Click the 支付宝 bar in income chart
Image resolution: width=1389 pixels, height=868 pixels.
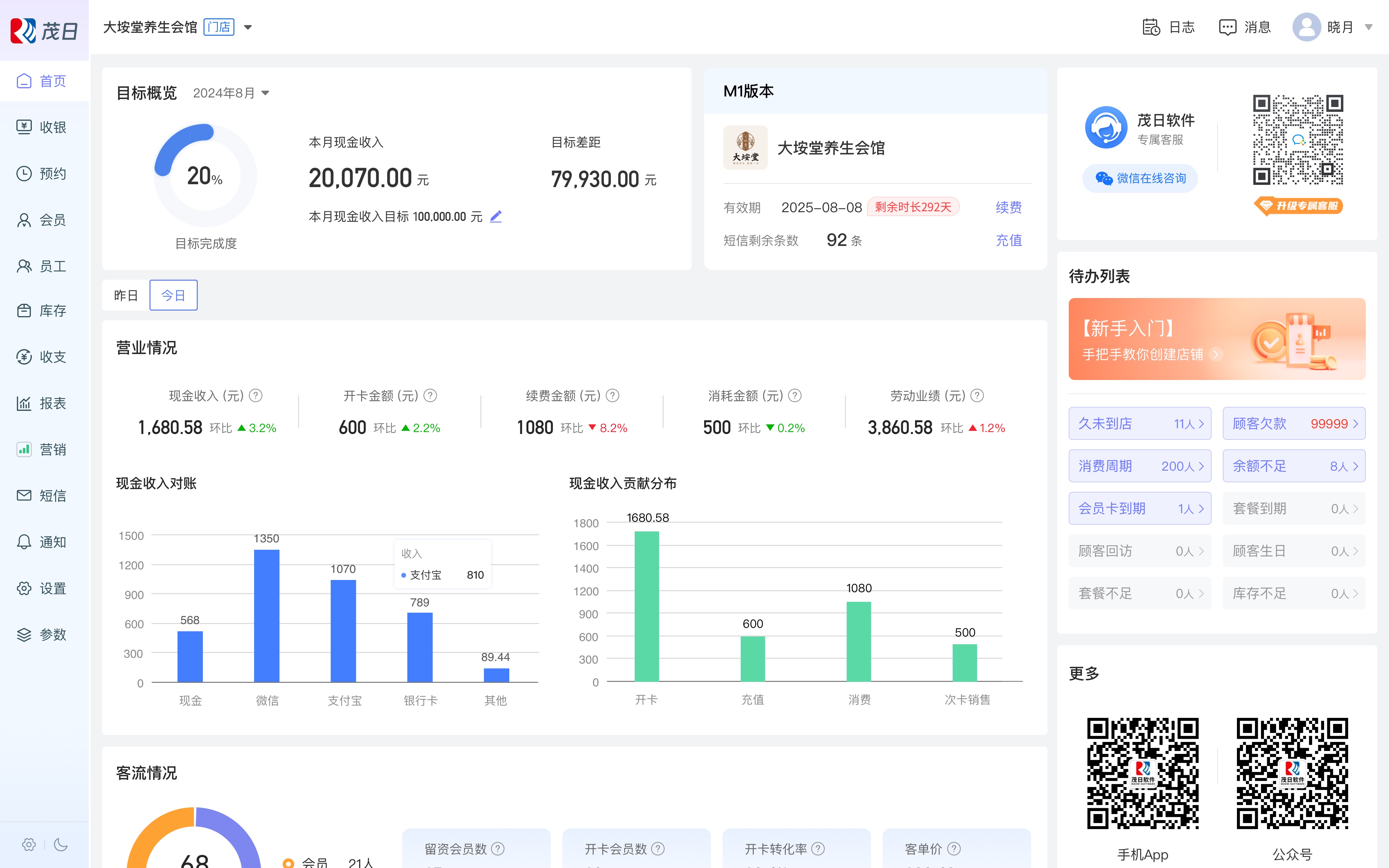pyautogui.click(x=343, y=630)
